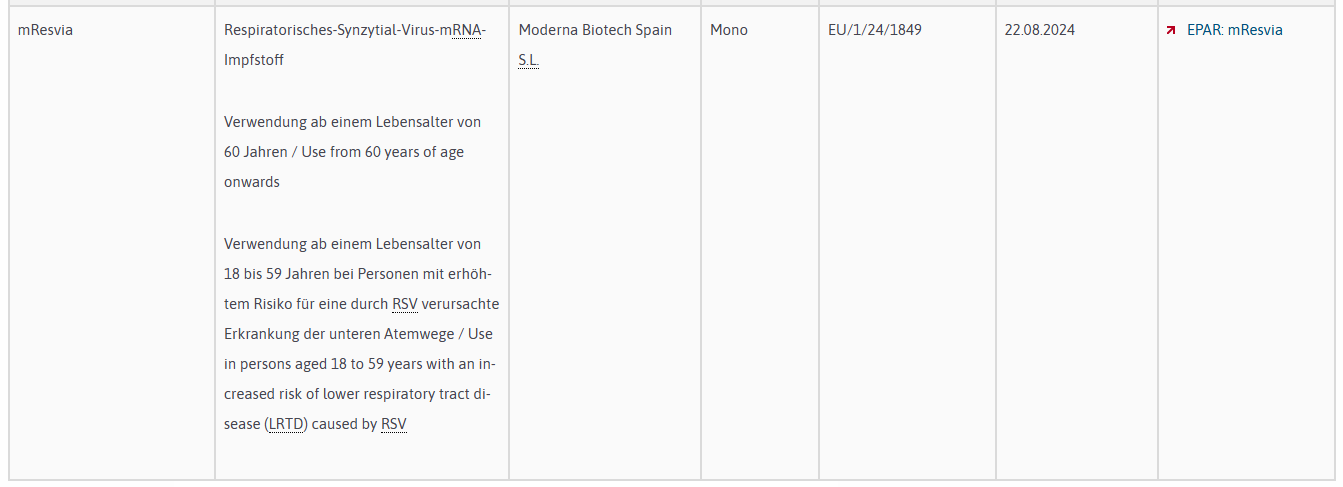
Task: Click the LRTD abbreviation in parentheses
Action: tap(288, 424)
